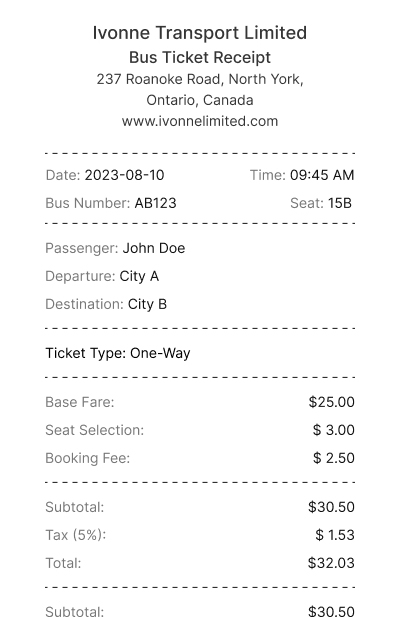Select the Booking Fee amount $2.50
Image resolution: width=400 pixels, height=617 pixels.
tap(334, 458)
